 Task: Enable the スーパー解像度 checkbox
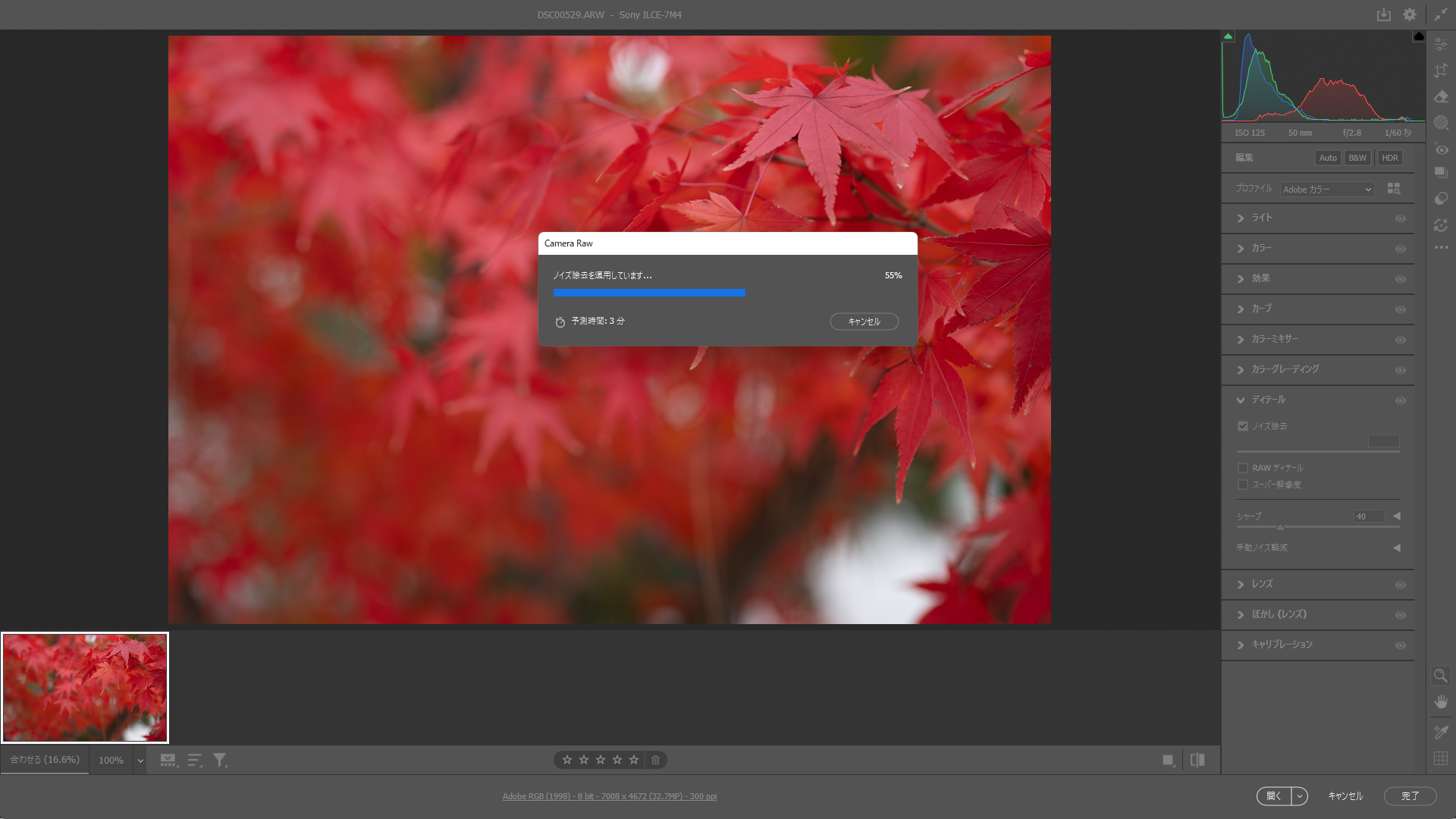[x=1243, y=485]
